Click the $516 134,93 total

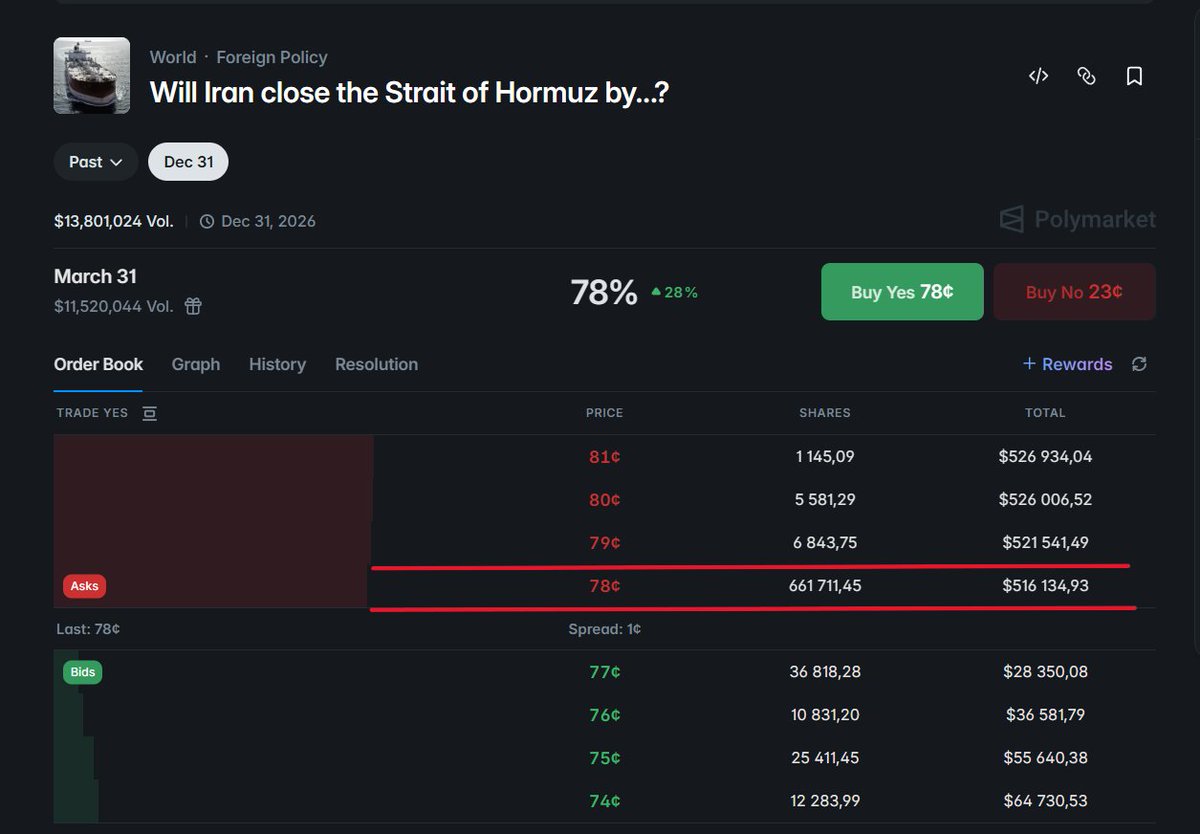[1045, 586]
